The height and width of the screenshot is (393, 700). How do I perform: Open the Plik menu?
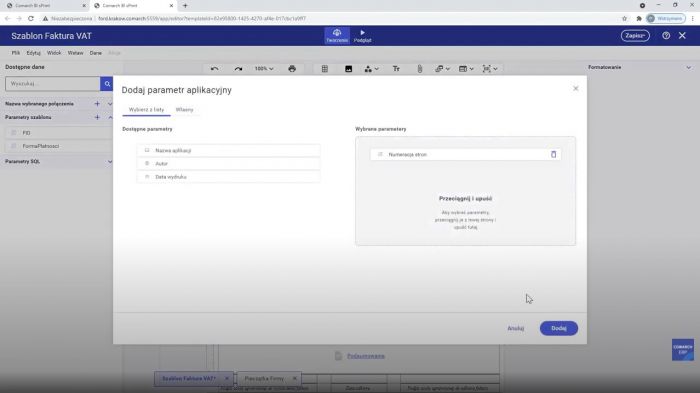pyautogui.click(x=16, y=53)
